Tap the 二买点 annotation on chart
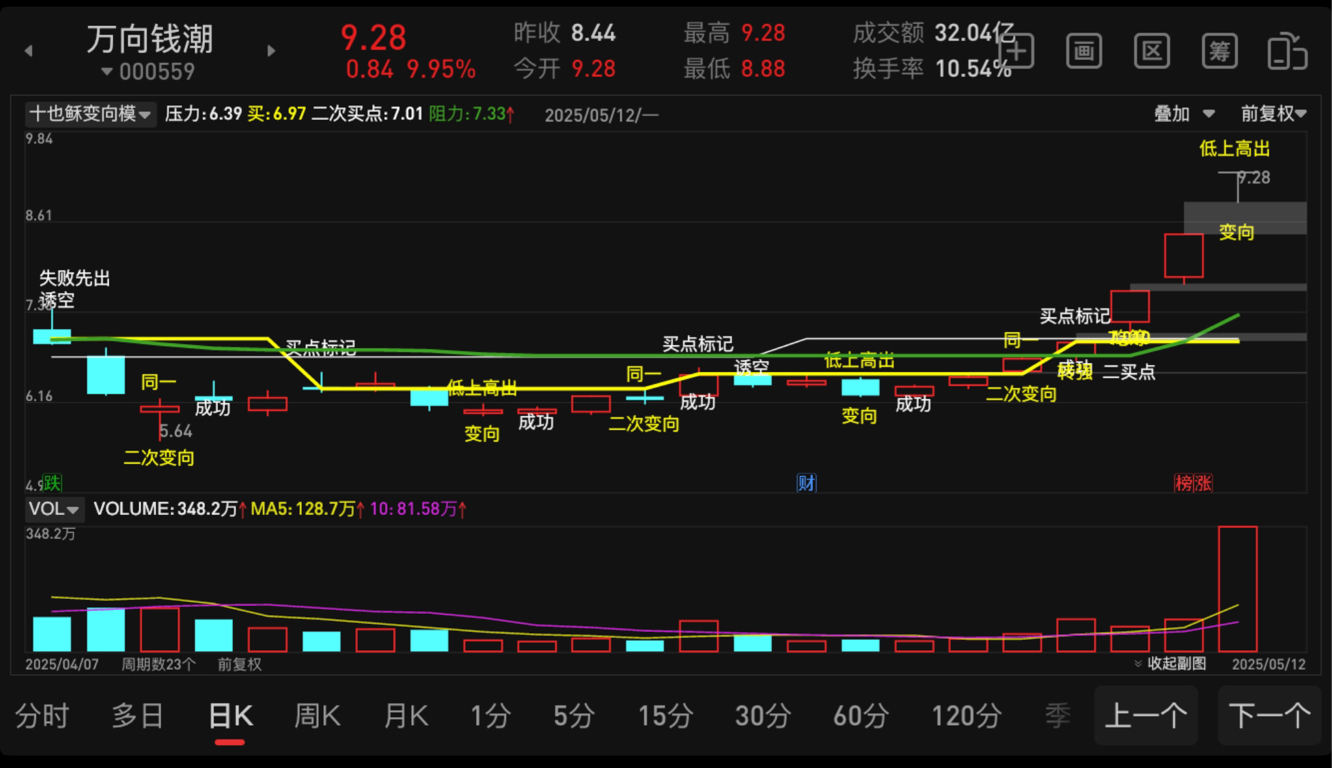Screen dimensions: 1332x768 [1129, 372]
